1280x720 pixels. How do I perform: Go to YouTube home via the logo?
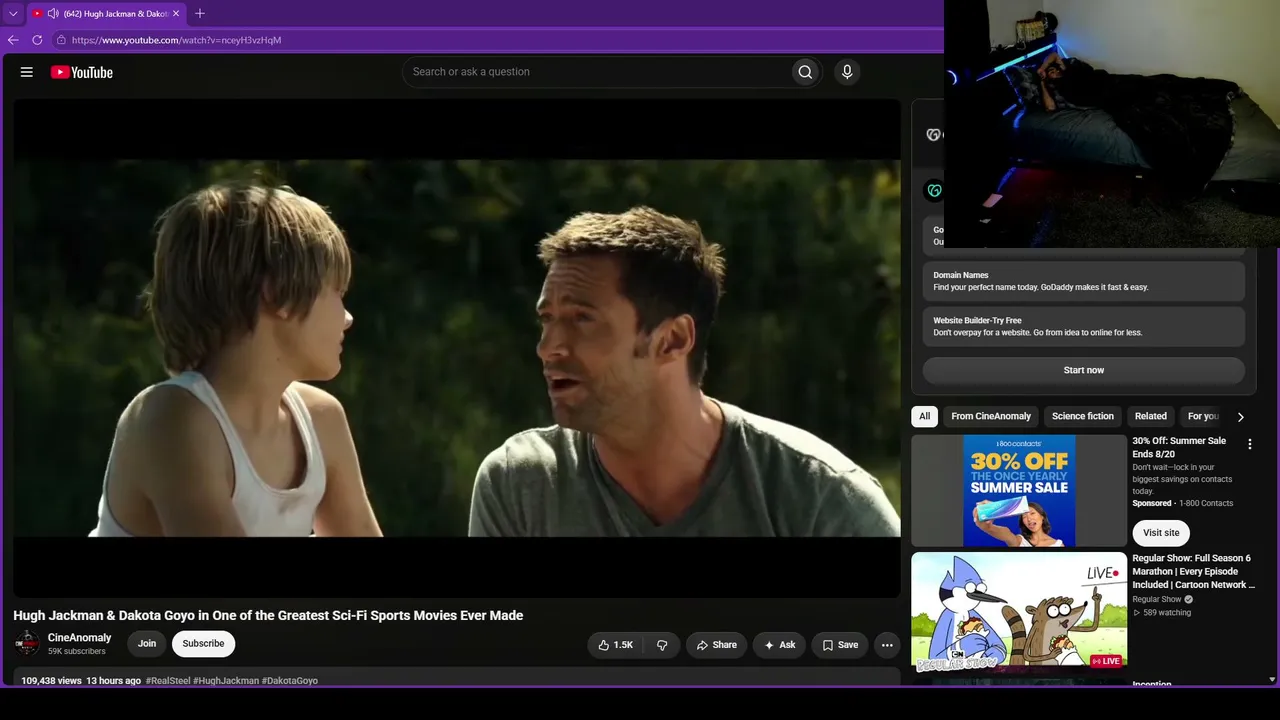(82, 72)
